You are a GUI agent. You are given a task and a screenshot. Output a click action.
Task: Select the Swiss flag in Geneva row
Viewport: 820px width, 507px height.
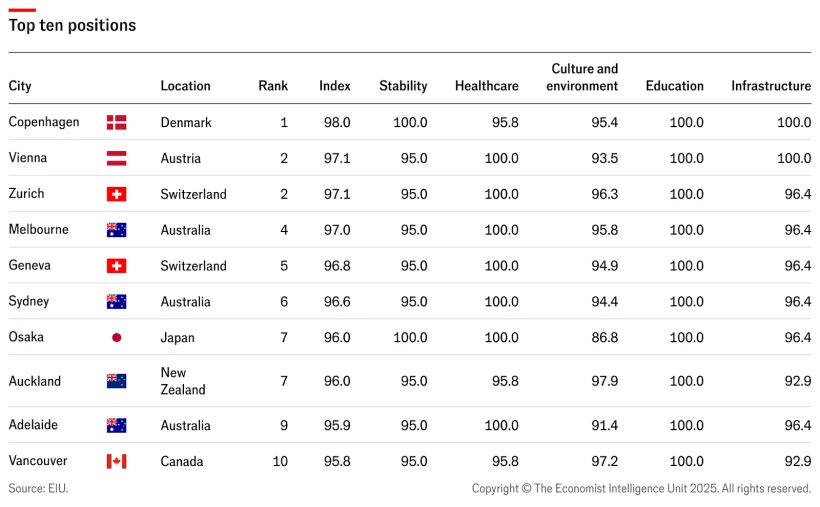116,266
